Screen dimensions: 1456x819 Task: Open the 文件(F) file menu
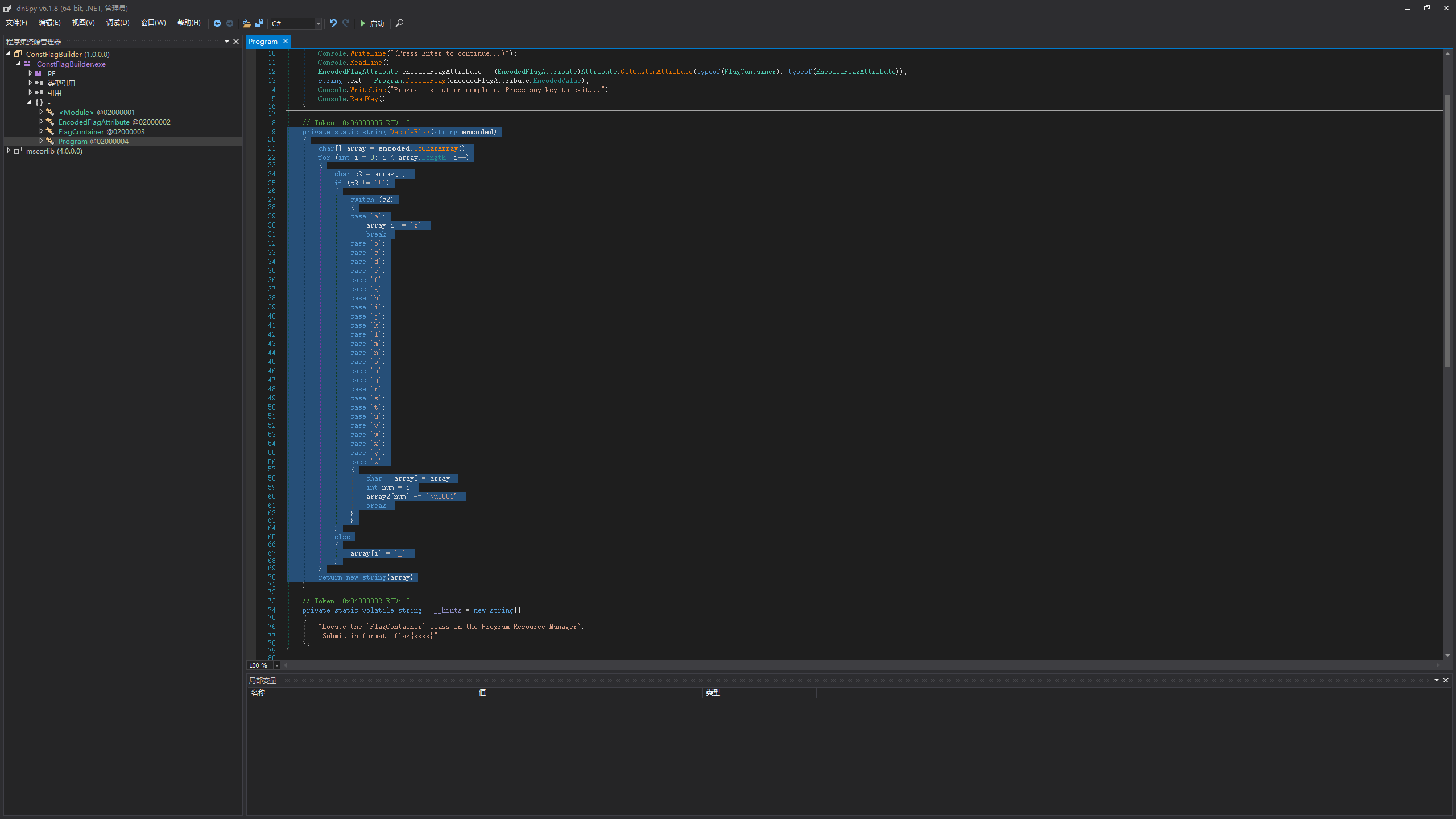(x=16, y=23)
